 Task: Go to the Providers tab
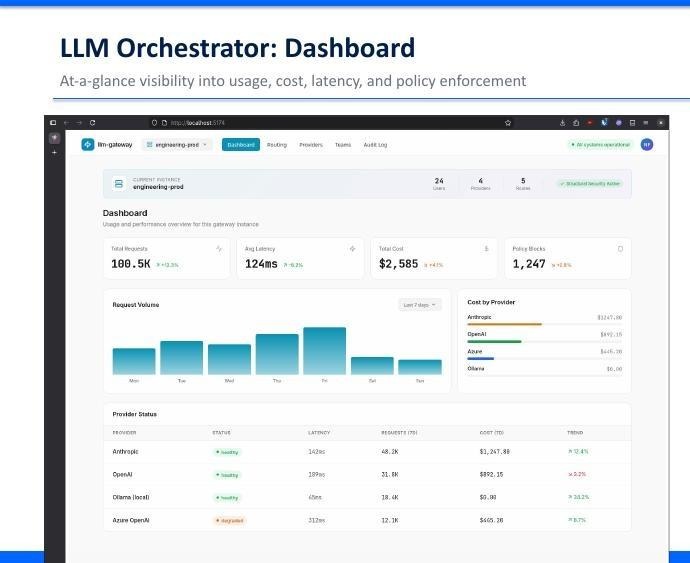pyautogui.click(x=311, y=144)
